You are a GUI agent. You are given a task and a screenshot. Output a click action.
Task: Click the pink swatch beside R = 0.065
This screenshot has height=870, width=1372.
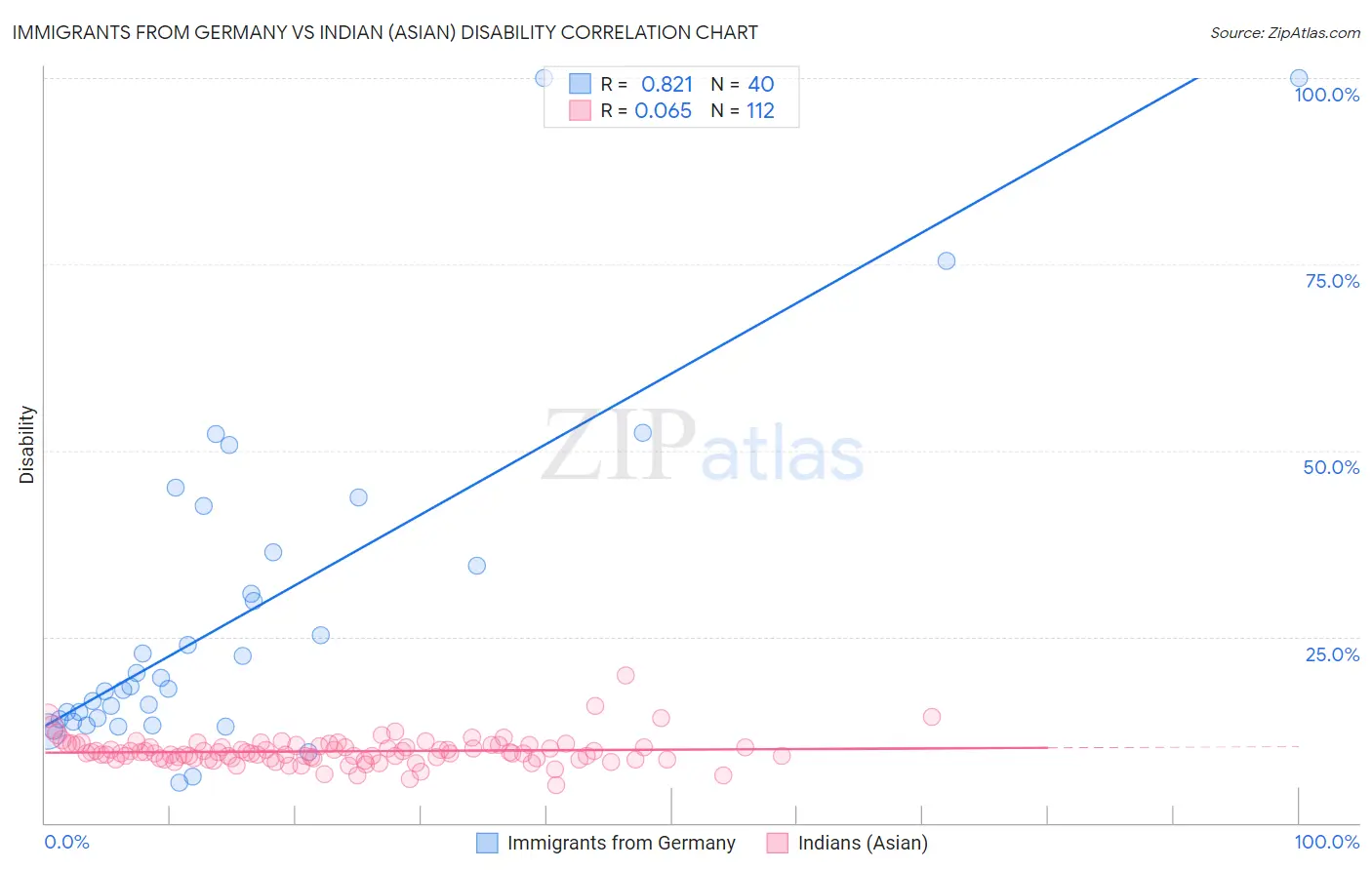point(581,110)
